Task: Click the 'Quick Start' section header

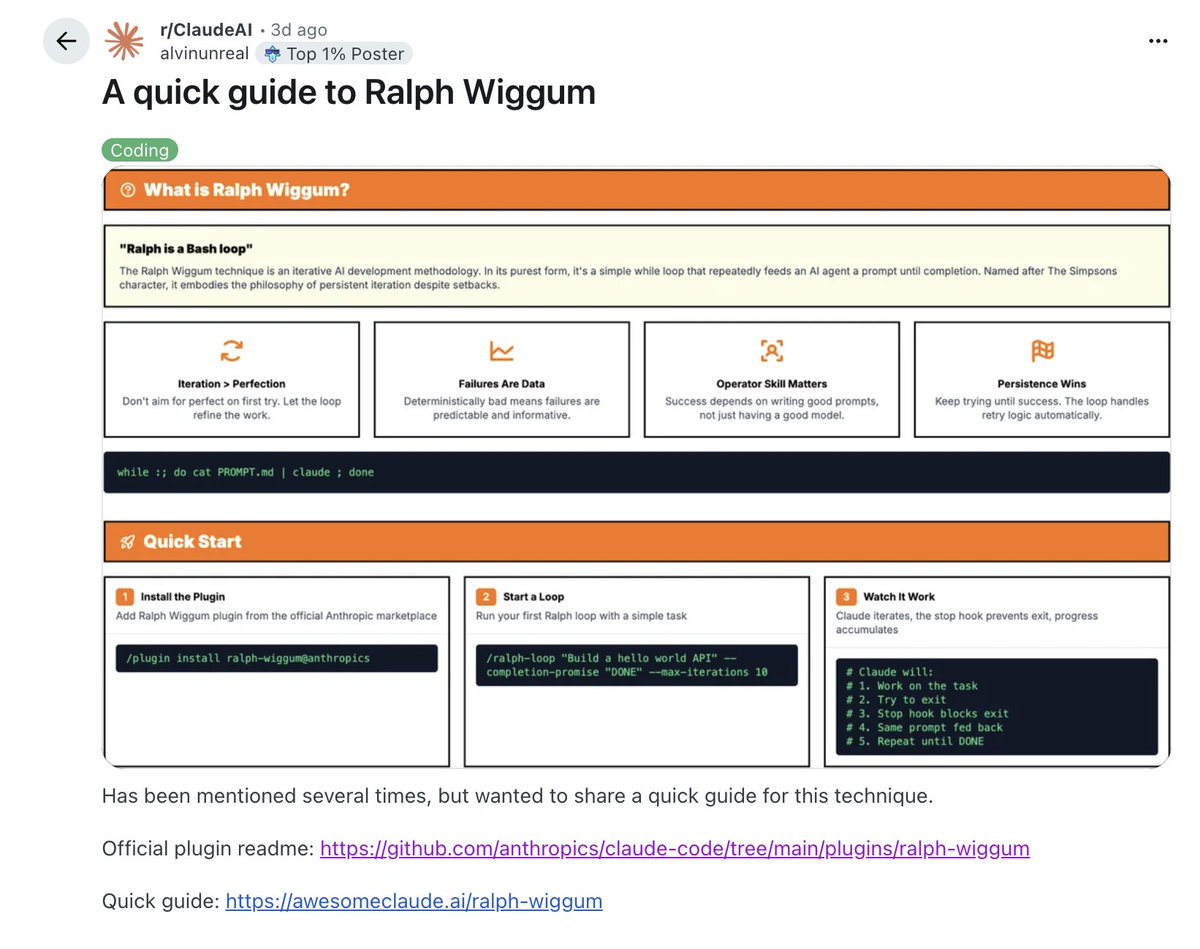Action: (636, 542)
